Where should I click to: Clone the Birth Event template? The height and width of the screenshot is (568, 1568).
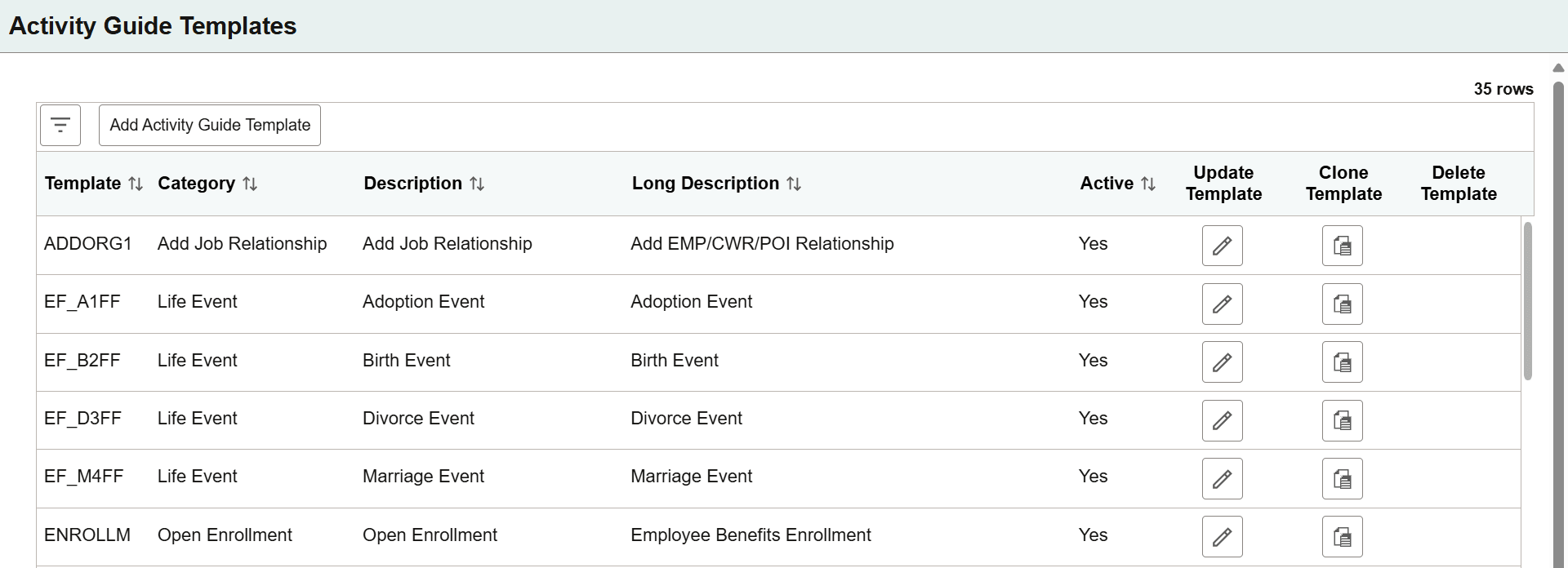(x=1342, y=362)
